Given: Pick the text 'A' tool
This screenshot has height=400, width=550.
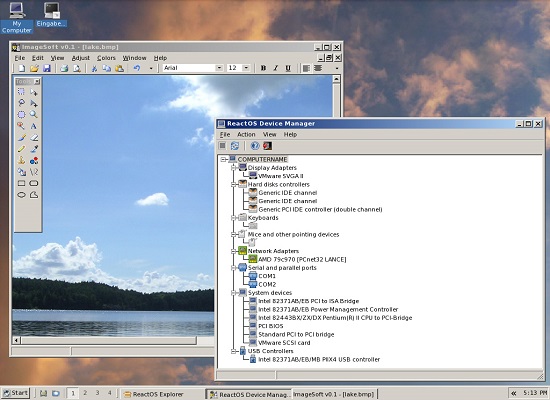Looking at the screenshot, I should [x=34, y=126].
